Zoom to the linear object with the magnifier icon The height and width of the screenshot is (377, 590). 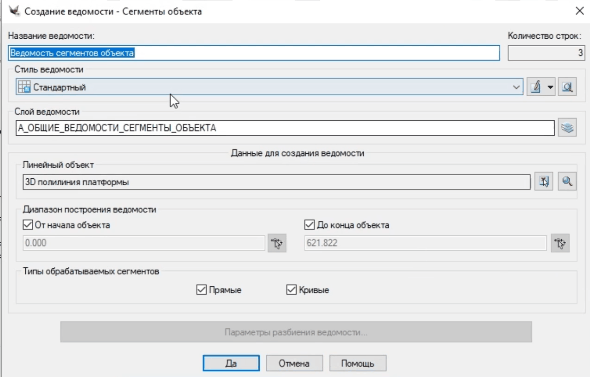click(567, 182)
